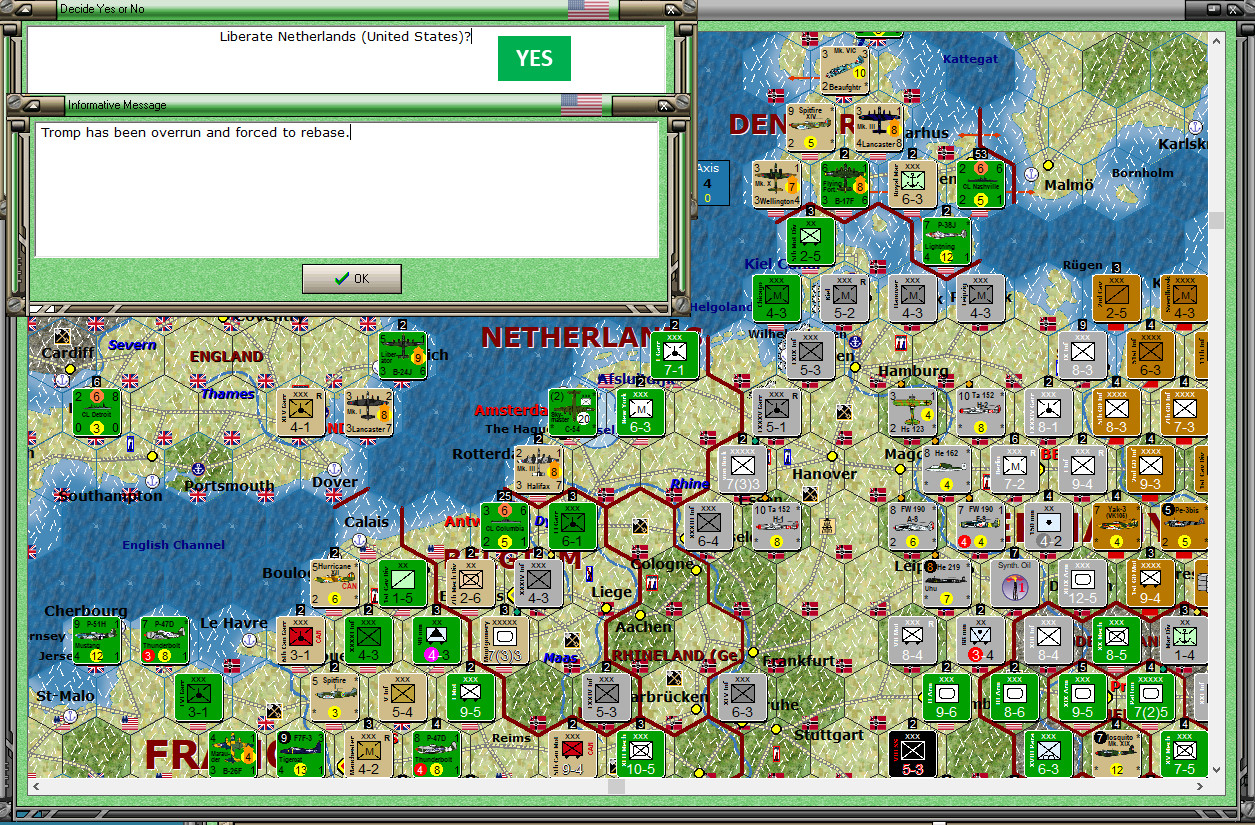Select the Lancaster Mk. I bomber in England

point(369,412)
